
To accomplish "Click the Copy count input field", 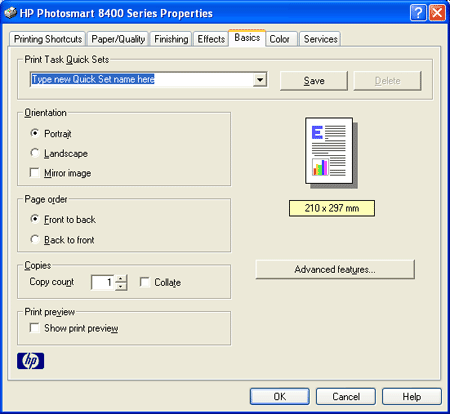I will [103, 283].
